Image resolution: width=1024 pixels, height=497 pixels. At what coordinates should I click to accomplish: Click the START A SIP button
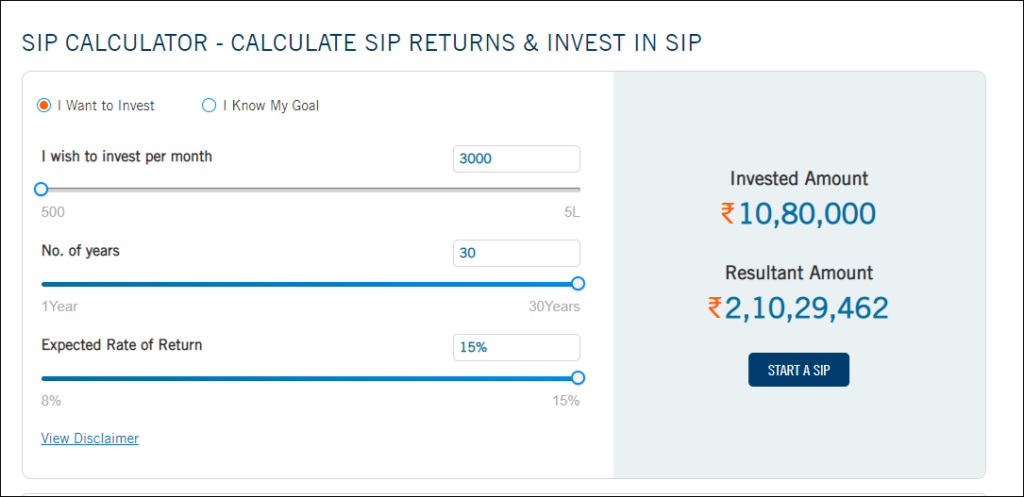799,370
